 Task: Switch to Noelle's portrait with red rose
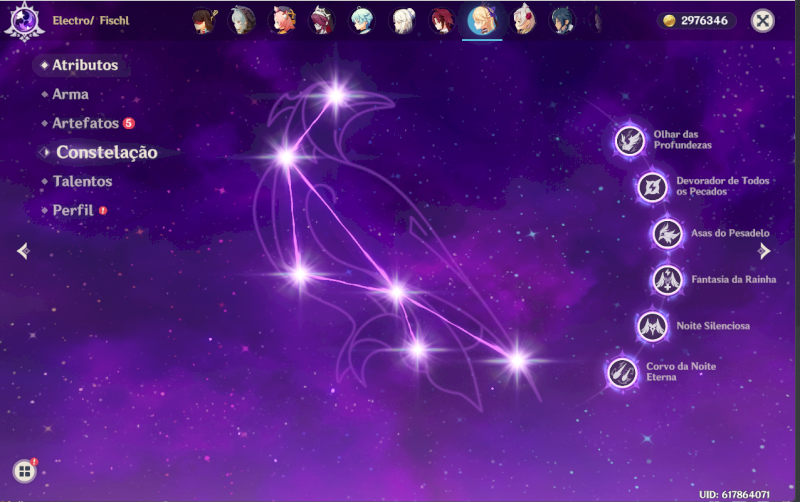(x=523, y=20)
